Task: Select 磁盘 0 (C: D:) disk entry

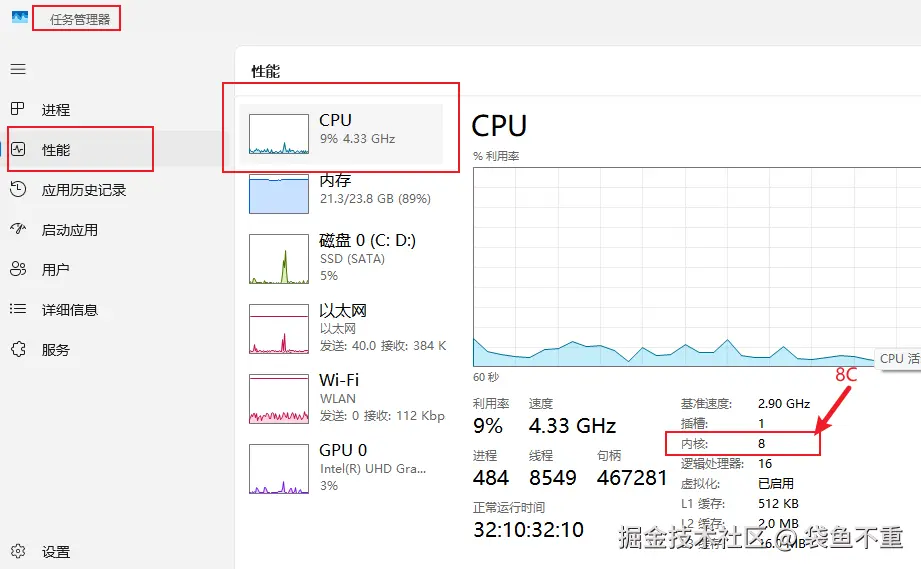Action: [x=341, y=258]
